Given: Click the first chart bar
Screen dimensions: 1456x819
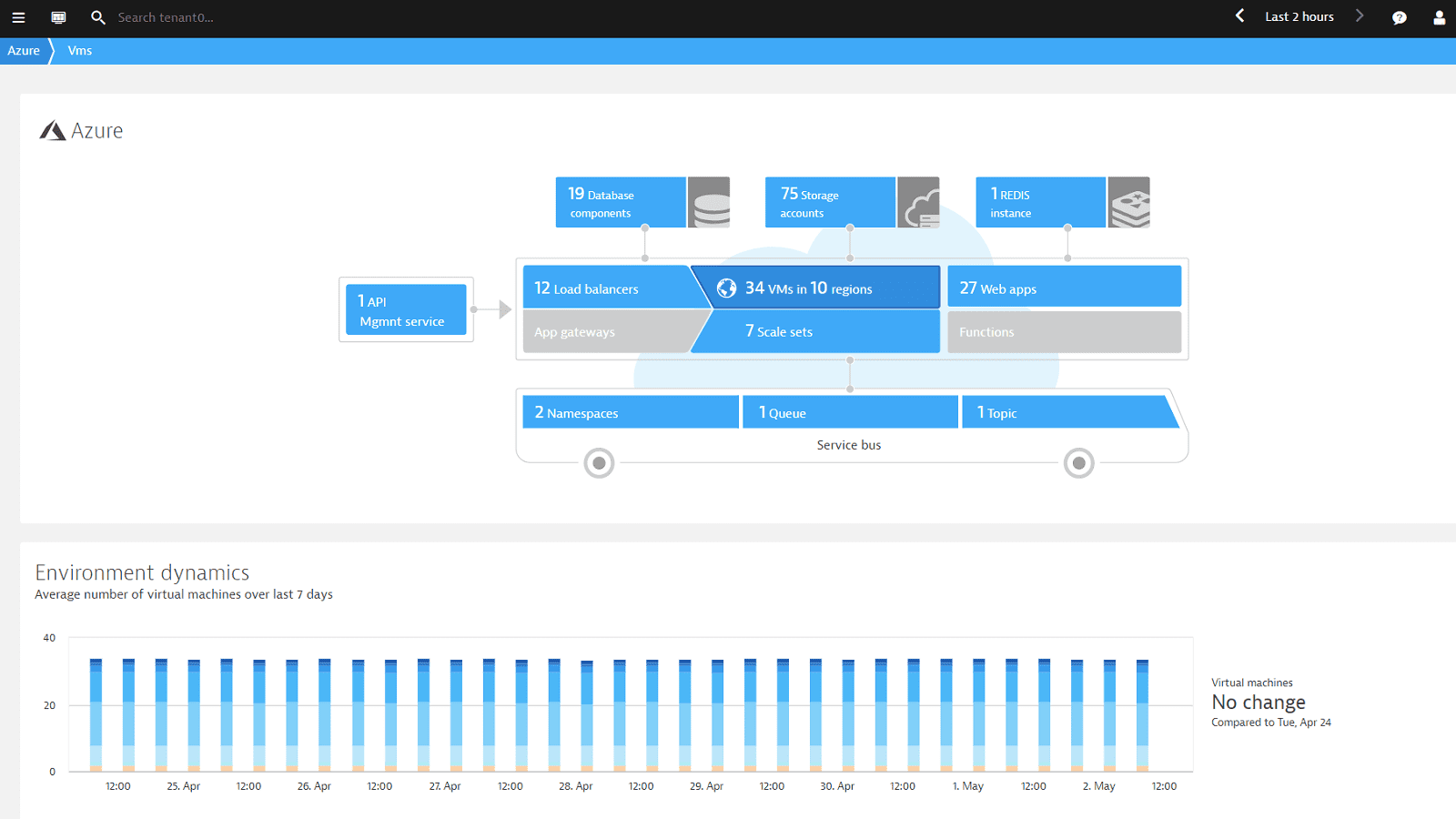Looking at the screenshot, I should [x=96, y=715].
